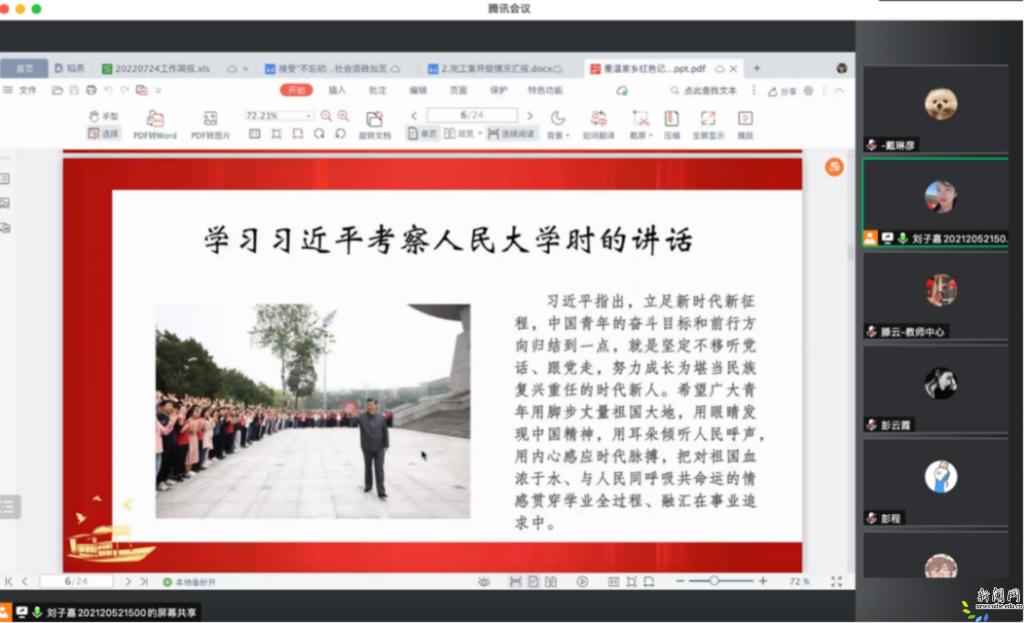The width and height of the screenshot is (1024, 623).
Task: Click the zoom plus button in the status bar
Action: point(762,581)
